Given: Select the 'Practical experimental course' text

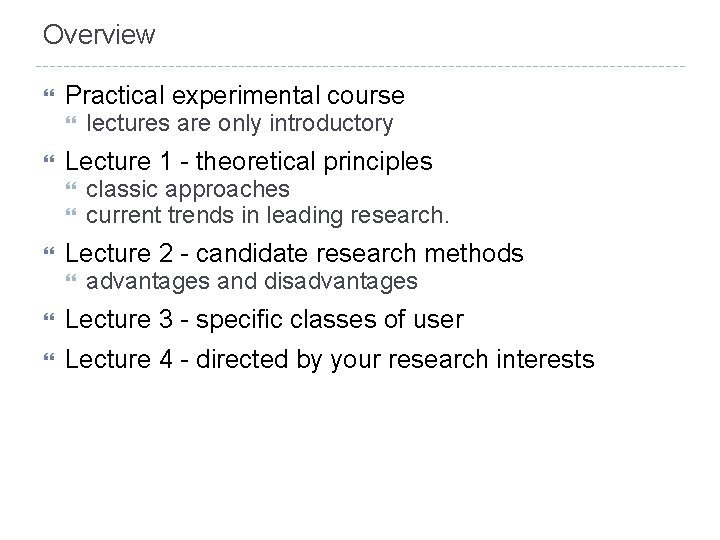Looking at the screenshot, I should coord(234,96).
